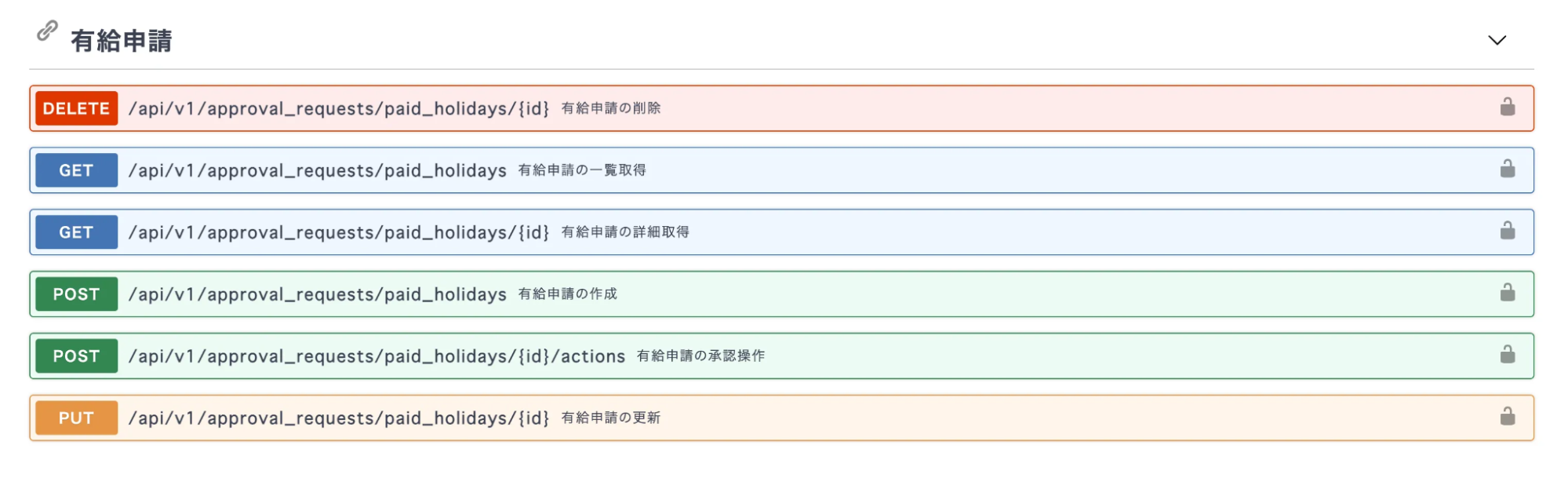Open the 有給申請の詳細取得 endpoint path

click(338, 232)
